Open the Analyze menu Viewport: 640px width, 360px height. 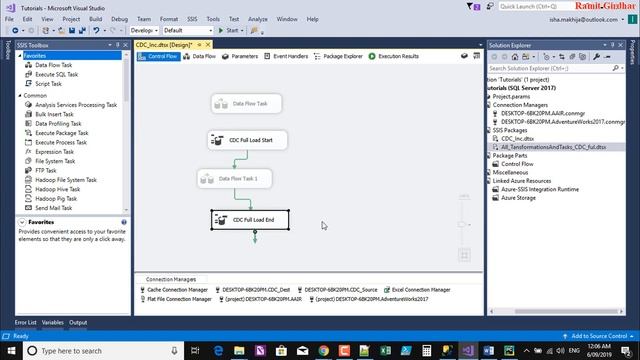(x=258, y=19)
